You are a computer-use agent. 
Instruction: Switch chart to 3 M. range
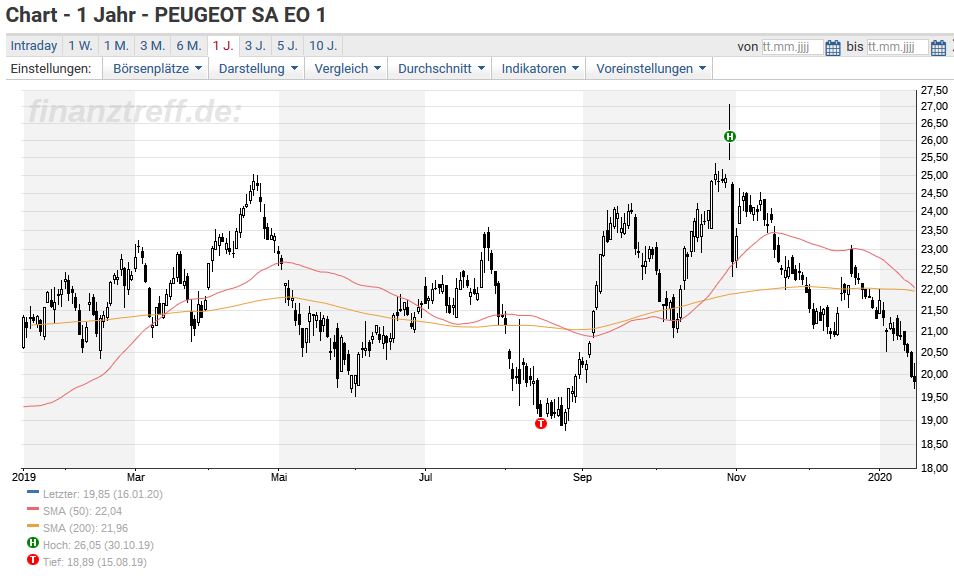153,46
